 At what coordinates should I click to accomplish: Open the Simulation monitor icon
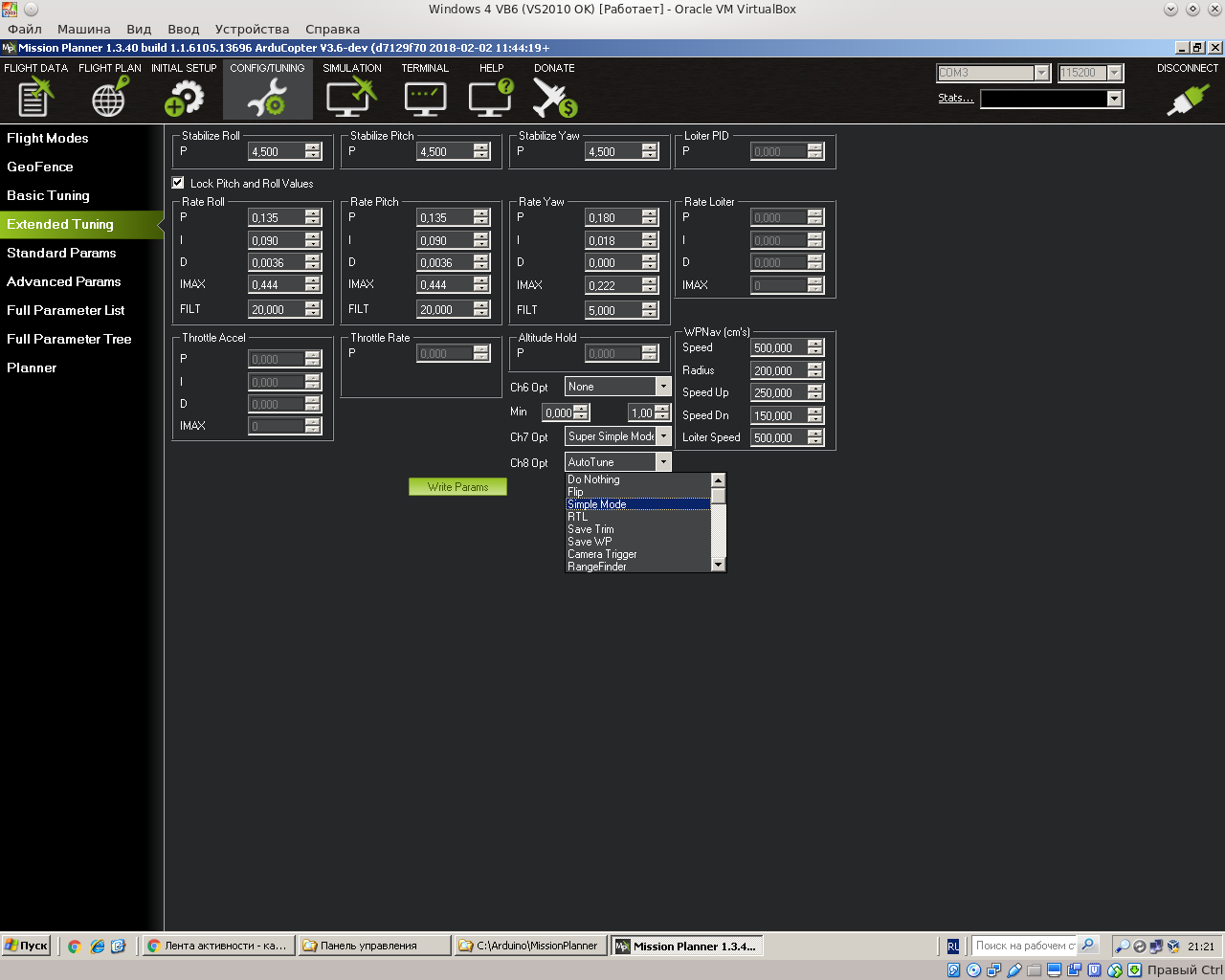click(351, 96)
